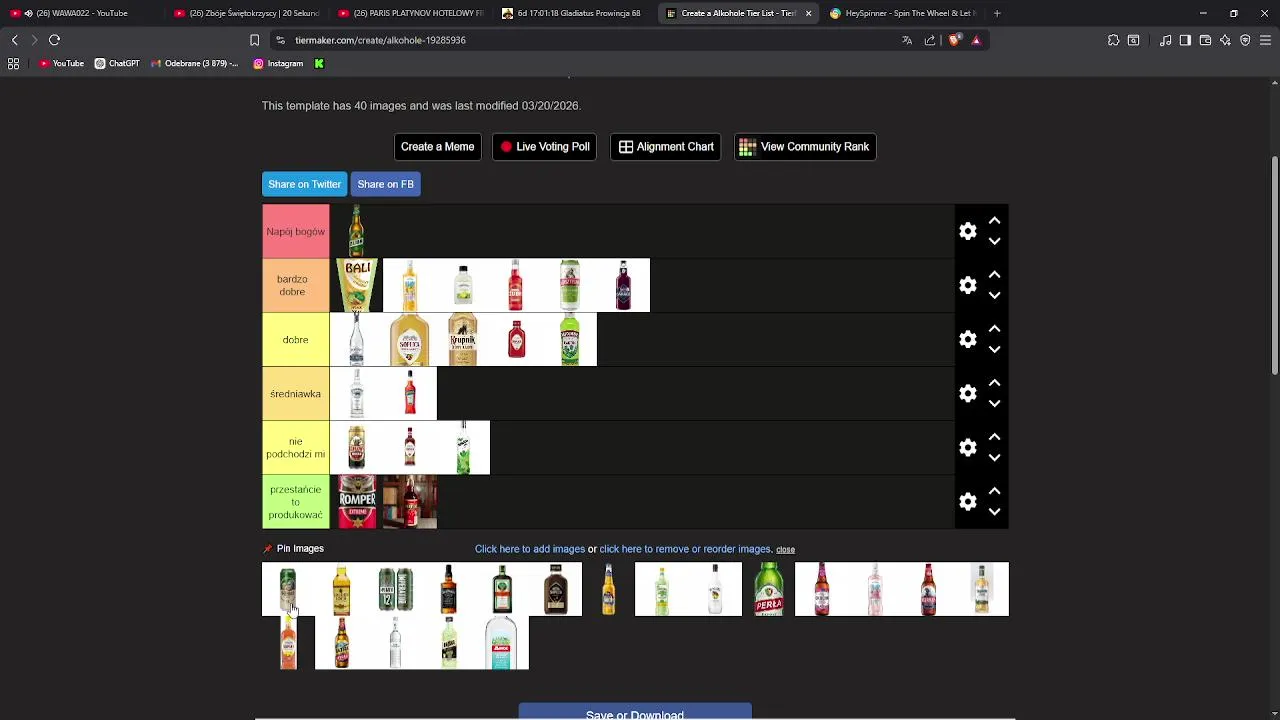Move średniawka tier up with arrow
Screen dimensions: 1280x720
[994, 382]
